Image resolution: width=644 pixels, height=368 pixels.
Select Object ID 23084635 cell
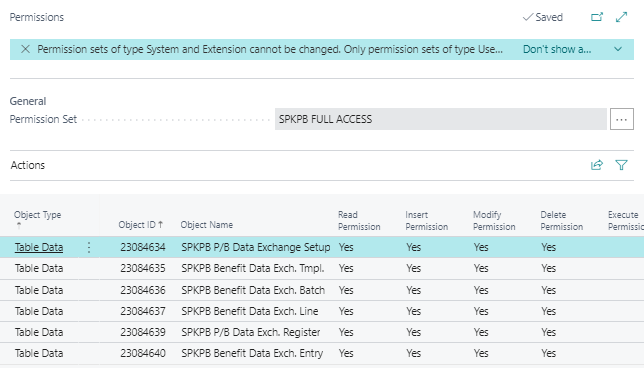coord(143,268)
